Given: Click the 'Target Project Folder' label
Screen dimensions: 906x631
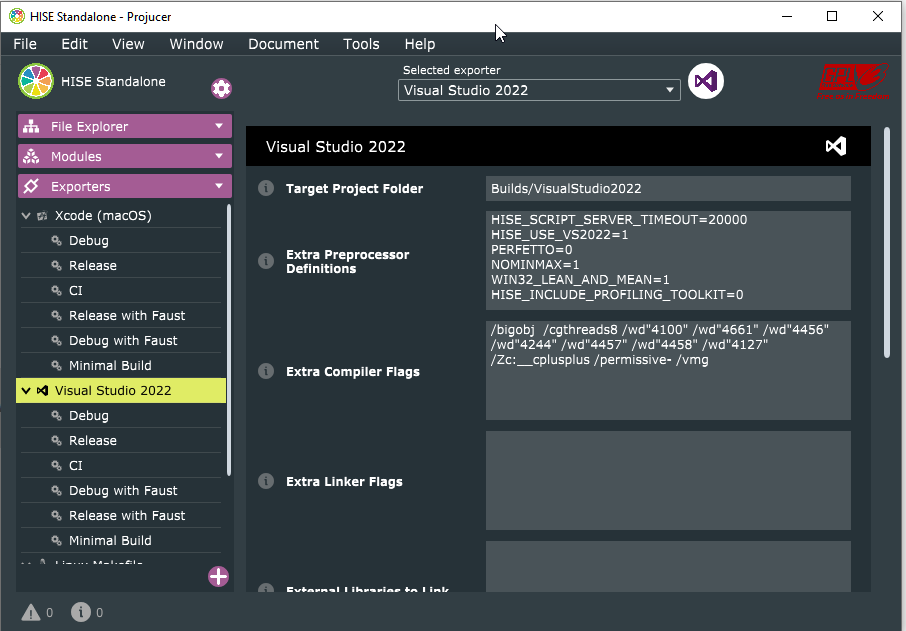Looking at the screenshot, I should coord(354,188).
